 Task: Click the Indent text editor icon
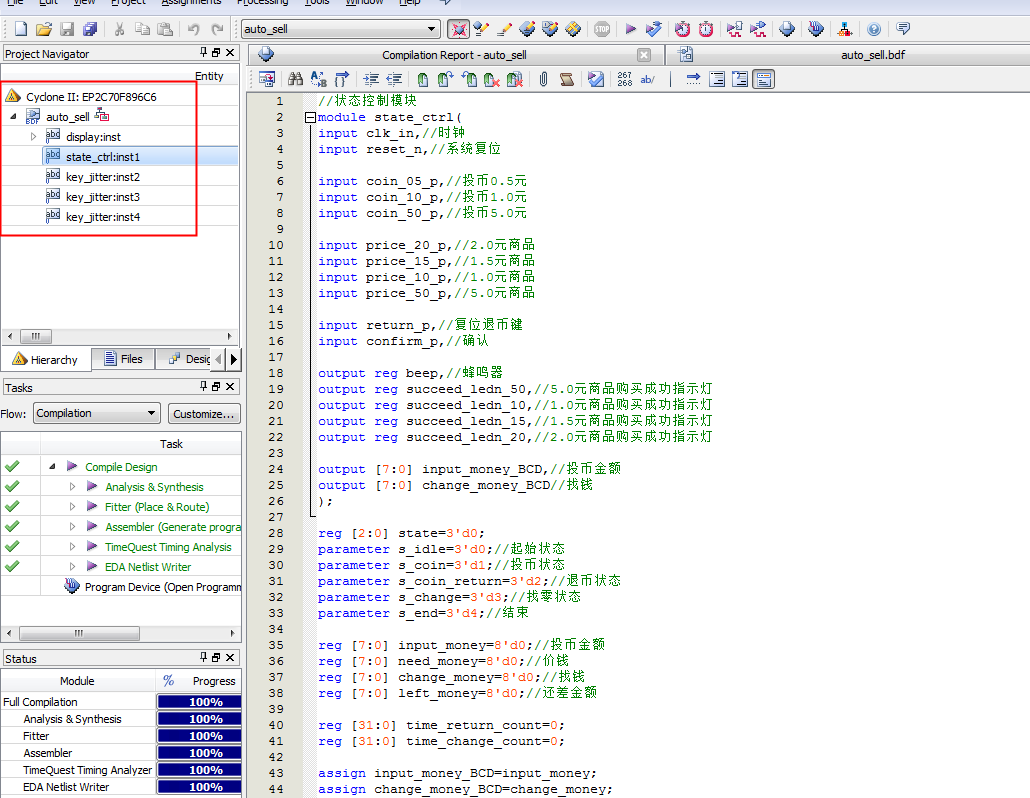[370, 77]
